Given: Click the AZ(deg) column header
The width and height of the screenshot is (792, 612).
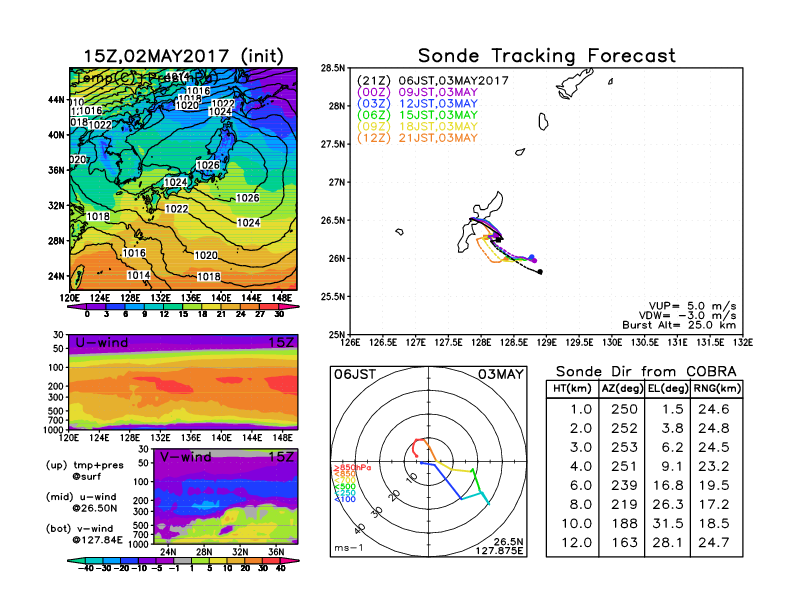Looking at the screenshot, I should [618, 389].
